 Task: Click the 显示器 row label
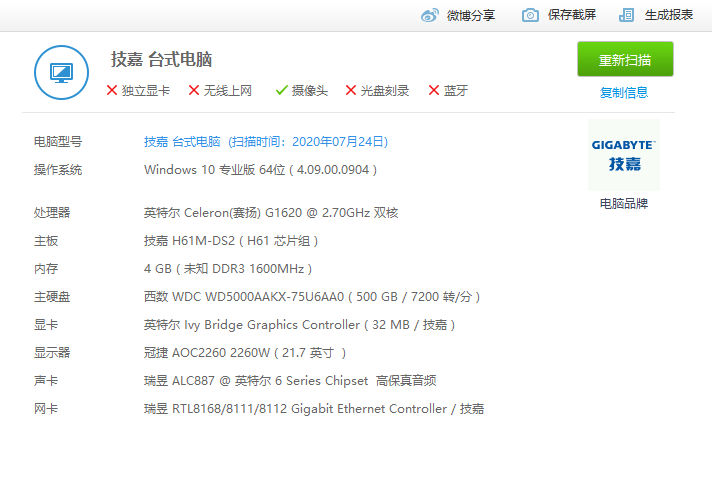[52, 353]
